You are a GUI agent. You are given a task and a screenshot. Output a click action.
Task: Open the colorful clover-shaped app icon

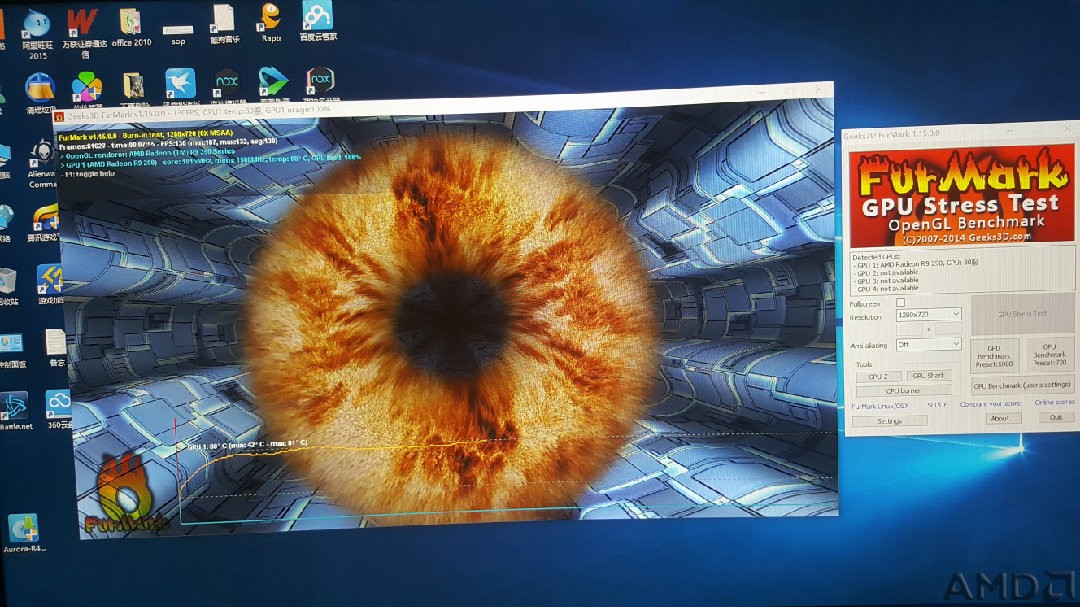coord(86,92)
